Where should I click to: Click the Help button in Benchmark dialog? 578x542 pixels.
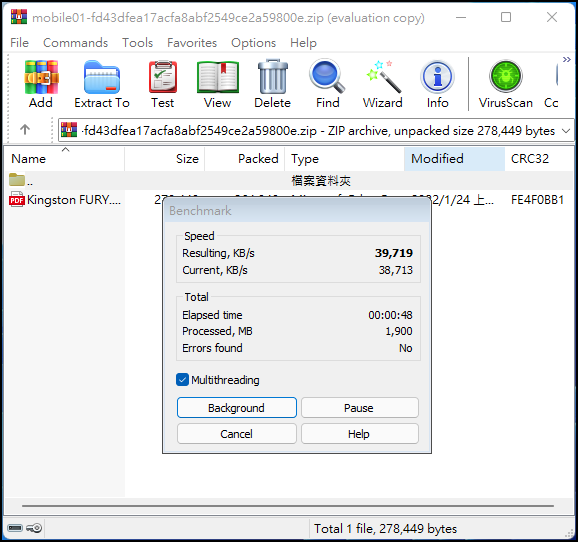tap(360, 434)
